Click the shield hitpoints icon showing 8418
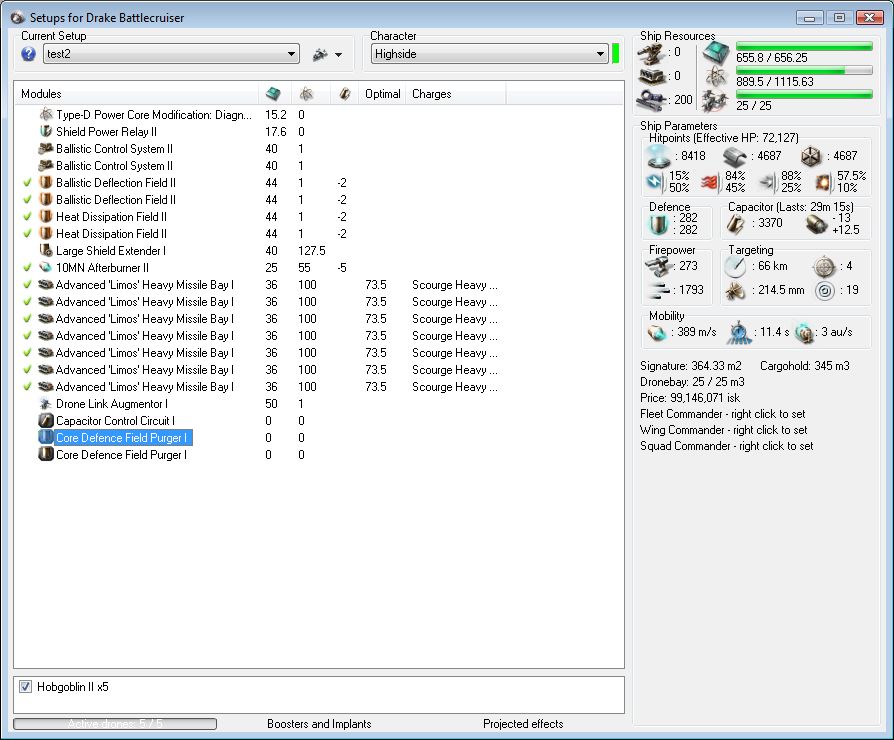This screenshot has height=740, width=894. click(659, 156)
